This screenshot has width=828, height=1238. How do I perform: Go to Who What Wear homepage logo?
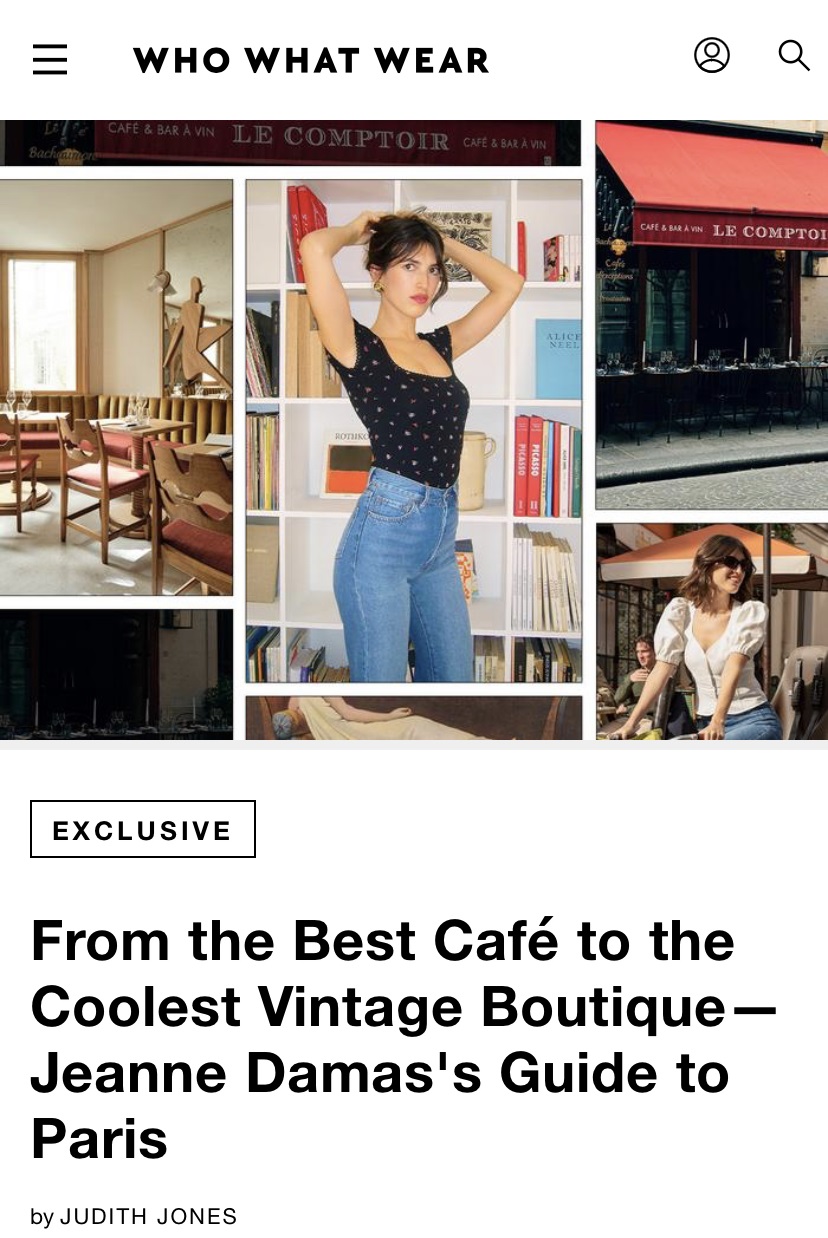tap(311, 60)
